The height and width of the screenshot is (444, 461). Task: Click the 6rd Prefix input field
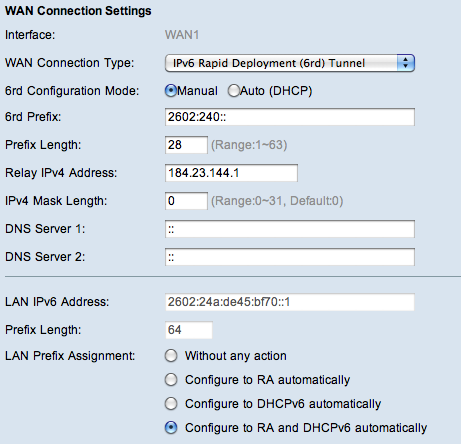[x=290, y=117]
